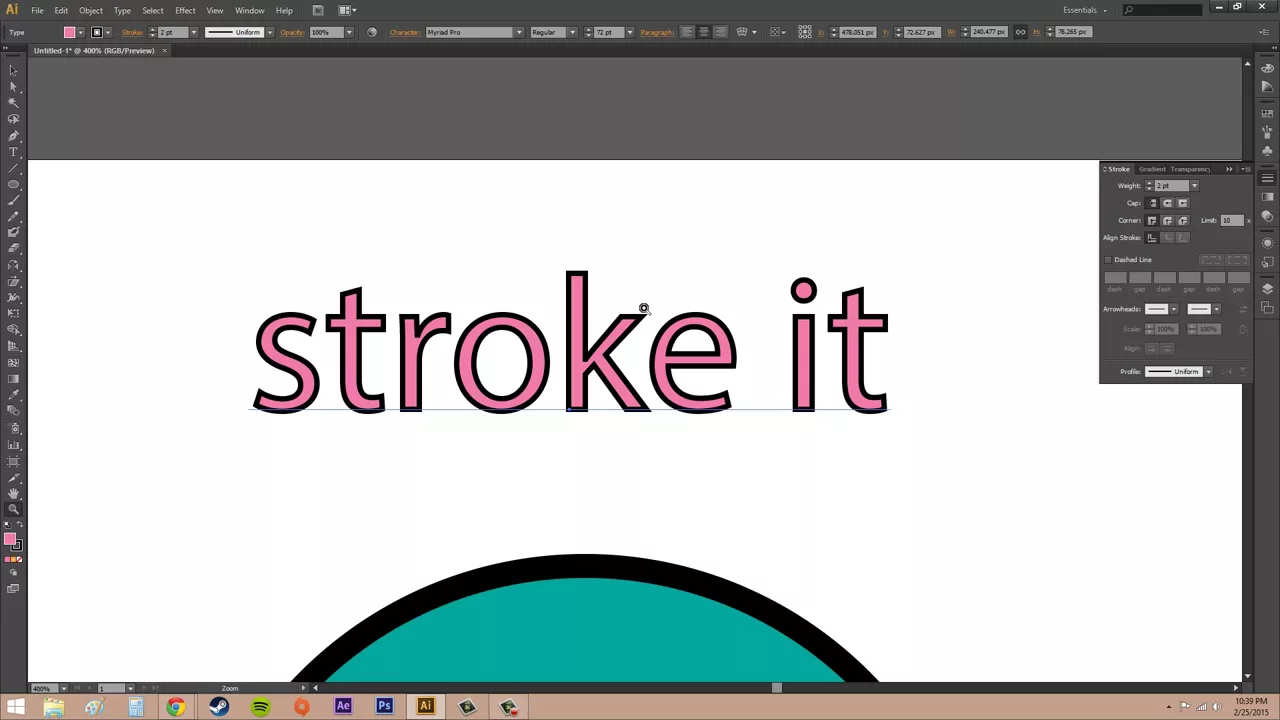Open the variable width profile Uniform dropdown
This screenshot has height=720, width=1280.
pyautogui.click(x=269, y=32)
